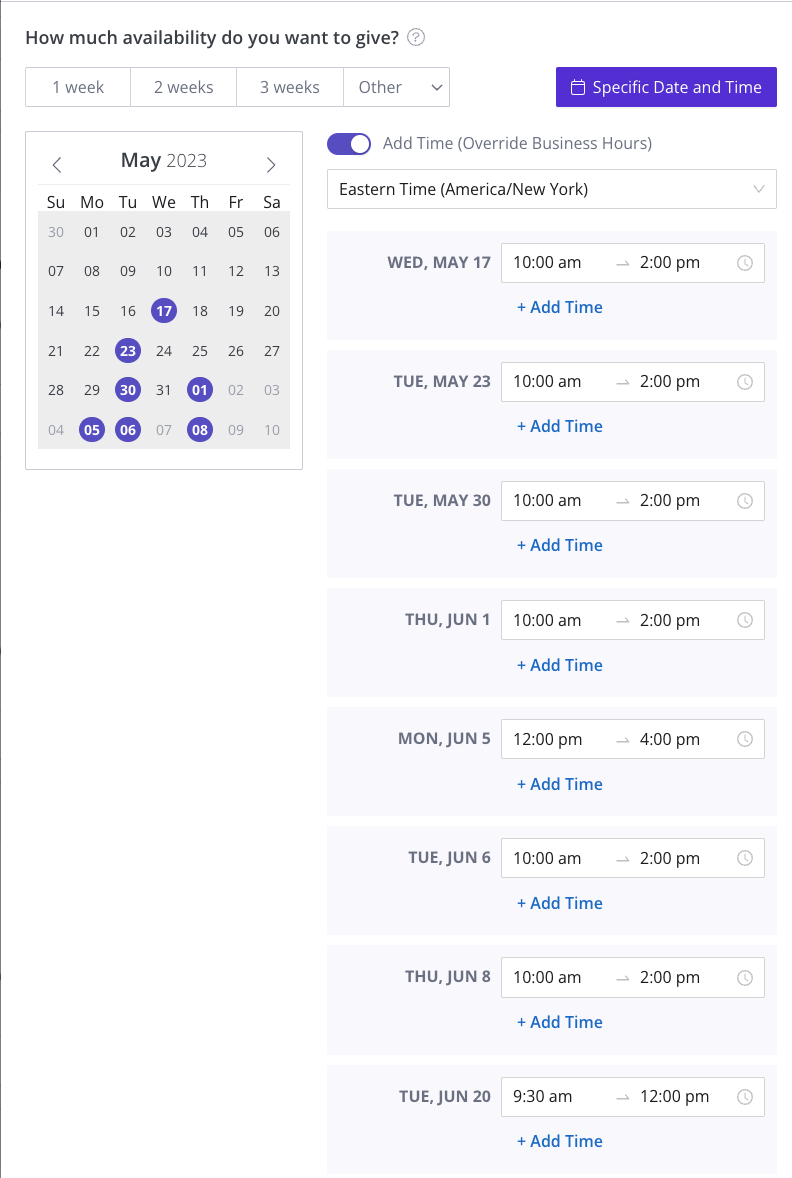The image size is (792, 1178).
Task: Click clock icon for Mon, Jun 5
Action: point(745,739)
